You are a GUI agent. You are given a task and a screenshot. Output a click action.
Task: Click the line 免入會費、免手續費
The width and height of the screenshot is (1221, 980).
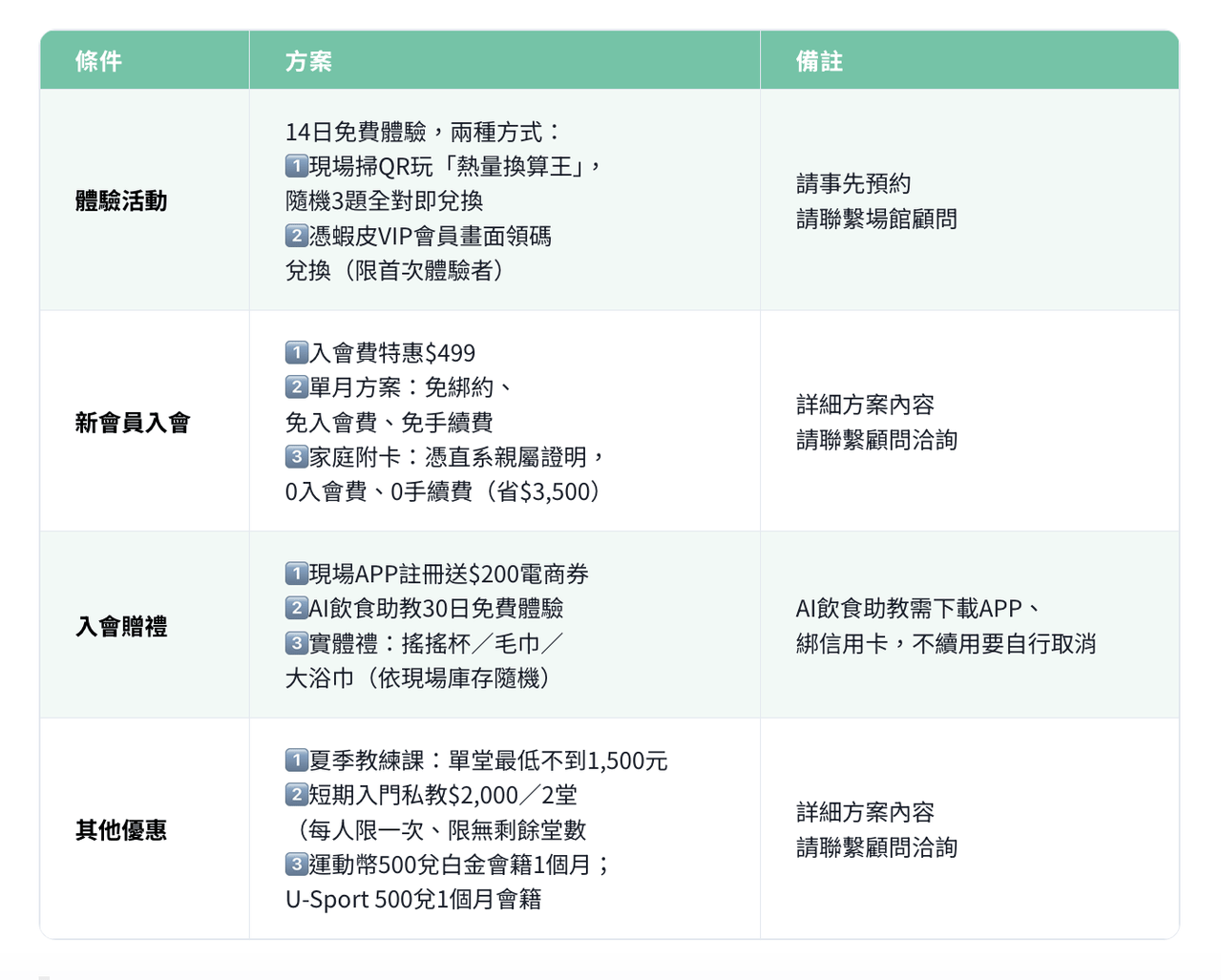click(x=389, y=423)
